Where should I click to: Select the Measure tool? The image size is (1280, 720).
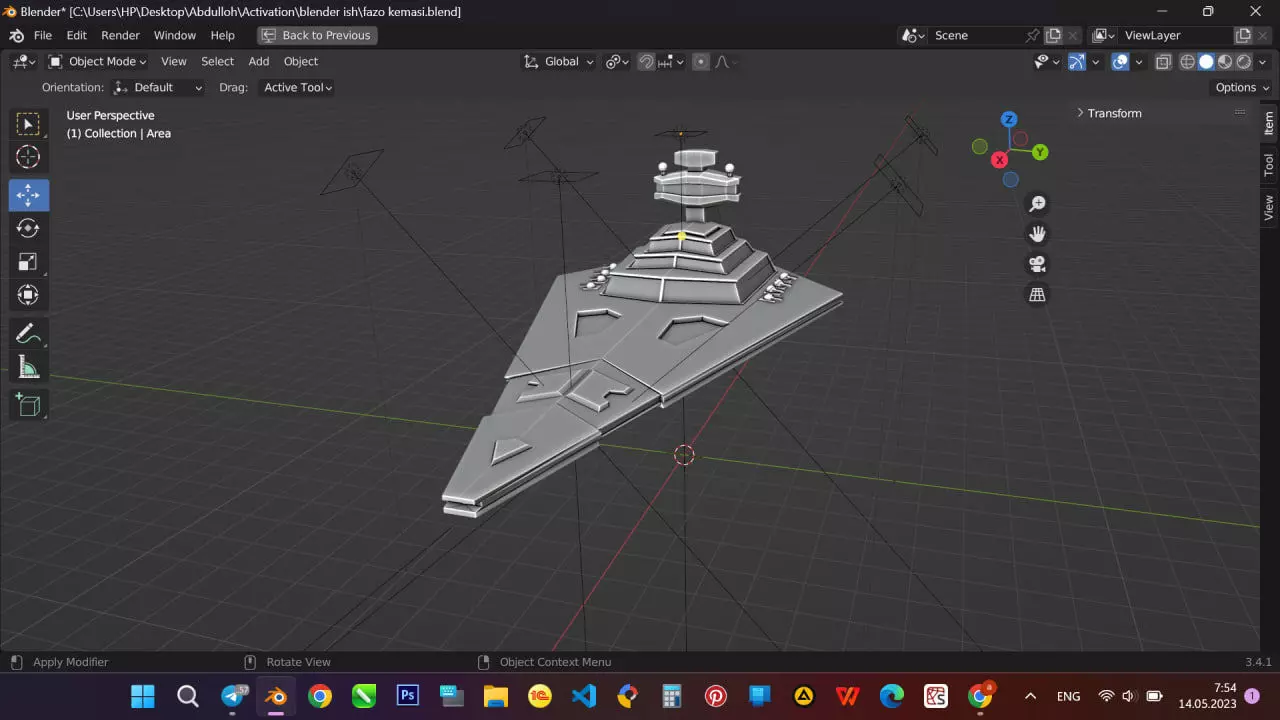(x=28, y=367)
